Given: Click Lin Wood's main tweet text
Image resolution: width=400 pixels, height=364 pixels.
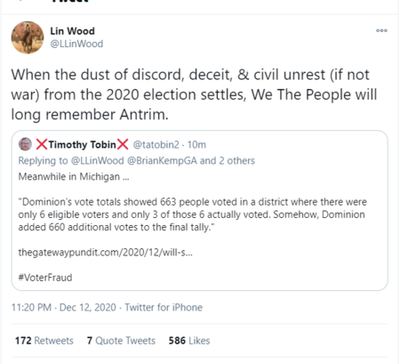Looking at the screenshot, I should pos(194,94).
